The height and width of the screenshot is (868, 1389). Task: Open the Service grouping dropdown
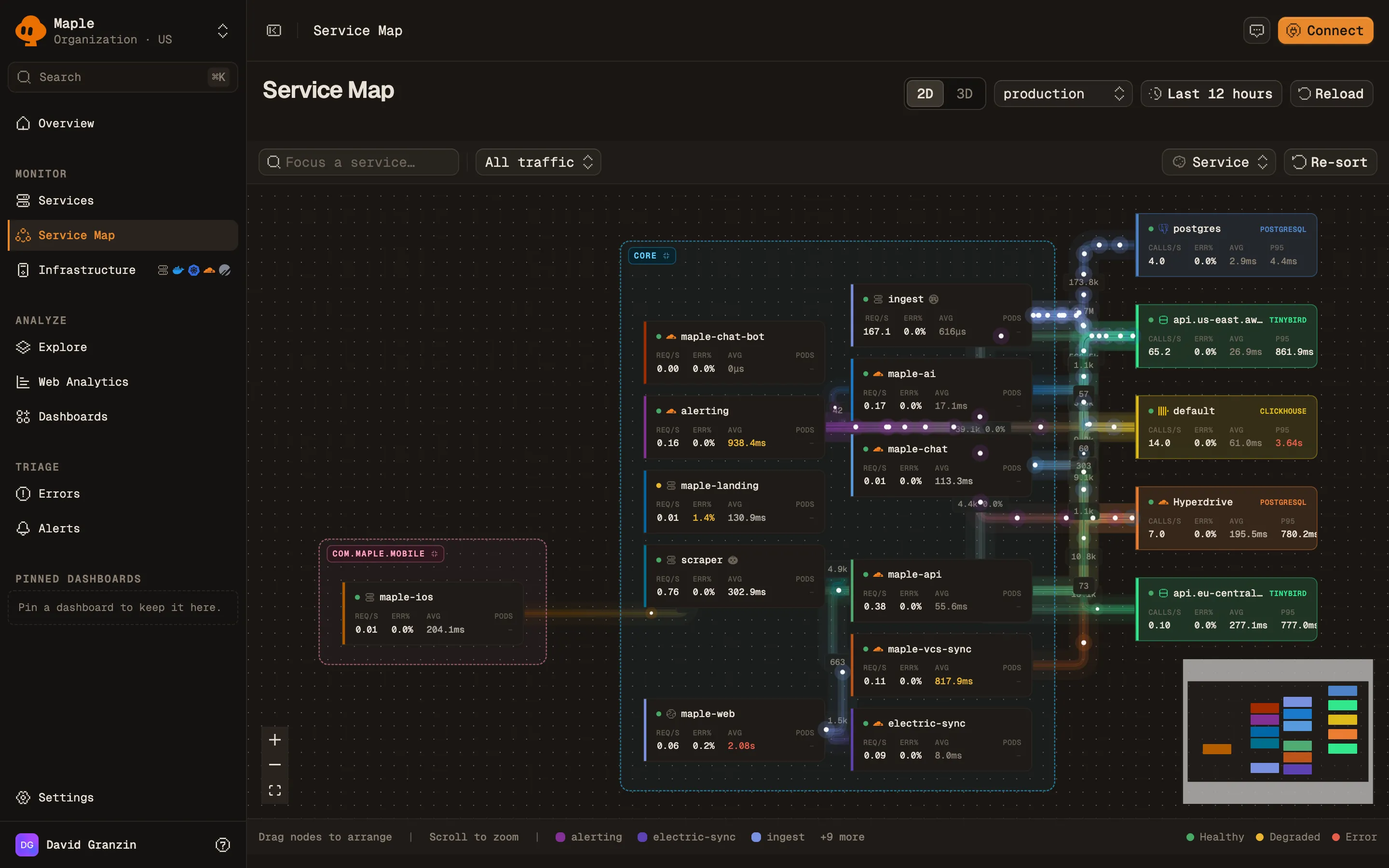(1219, 163)
